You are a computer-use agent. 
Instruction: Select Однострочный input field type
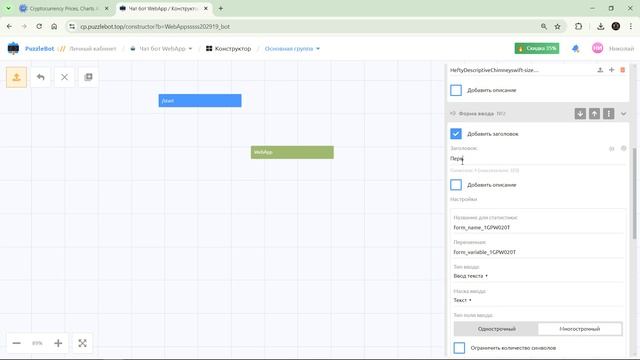[496, 329]
